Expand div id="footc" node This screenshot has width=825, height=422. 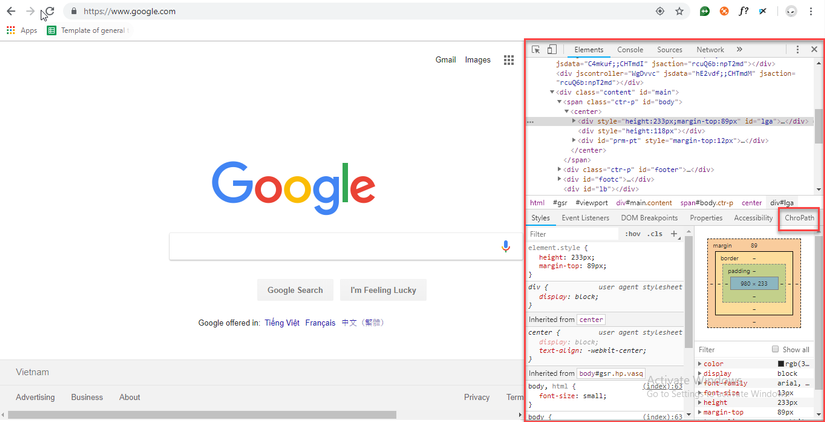click(559, 179)
